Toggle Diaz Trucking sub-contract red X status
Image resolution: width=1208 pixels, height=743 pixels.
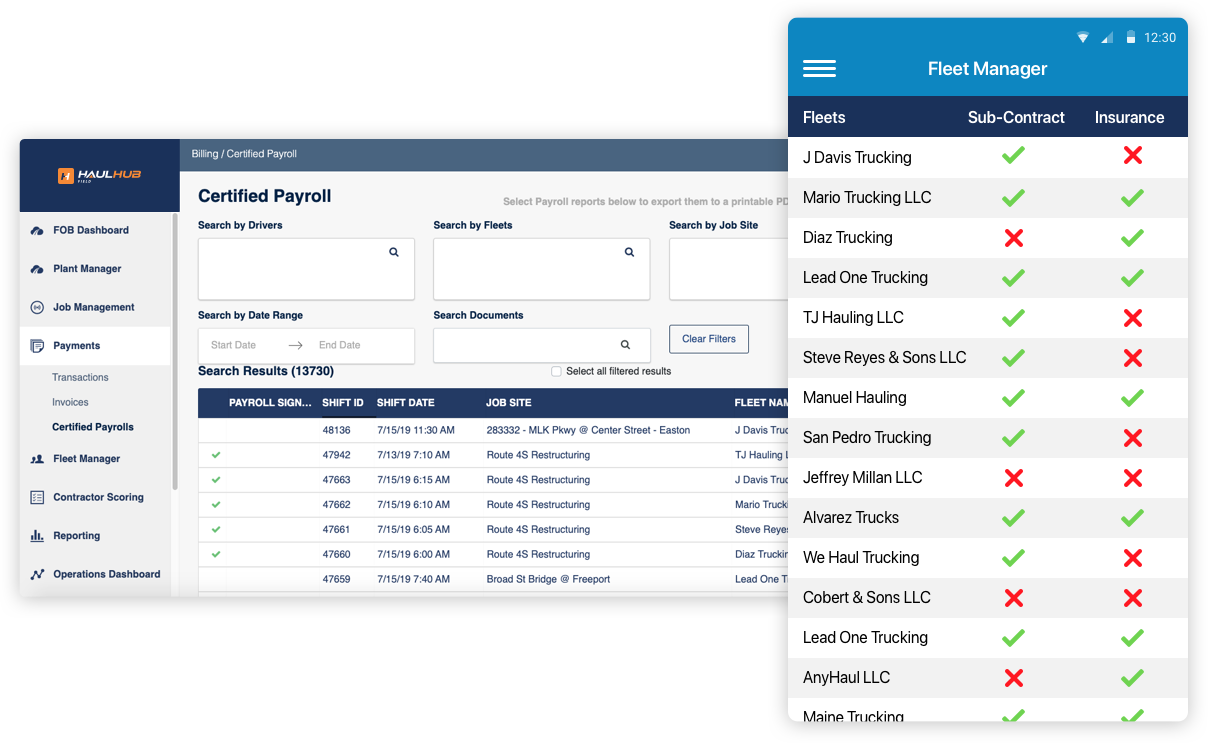[1013, 238]
